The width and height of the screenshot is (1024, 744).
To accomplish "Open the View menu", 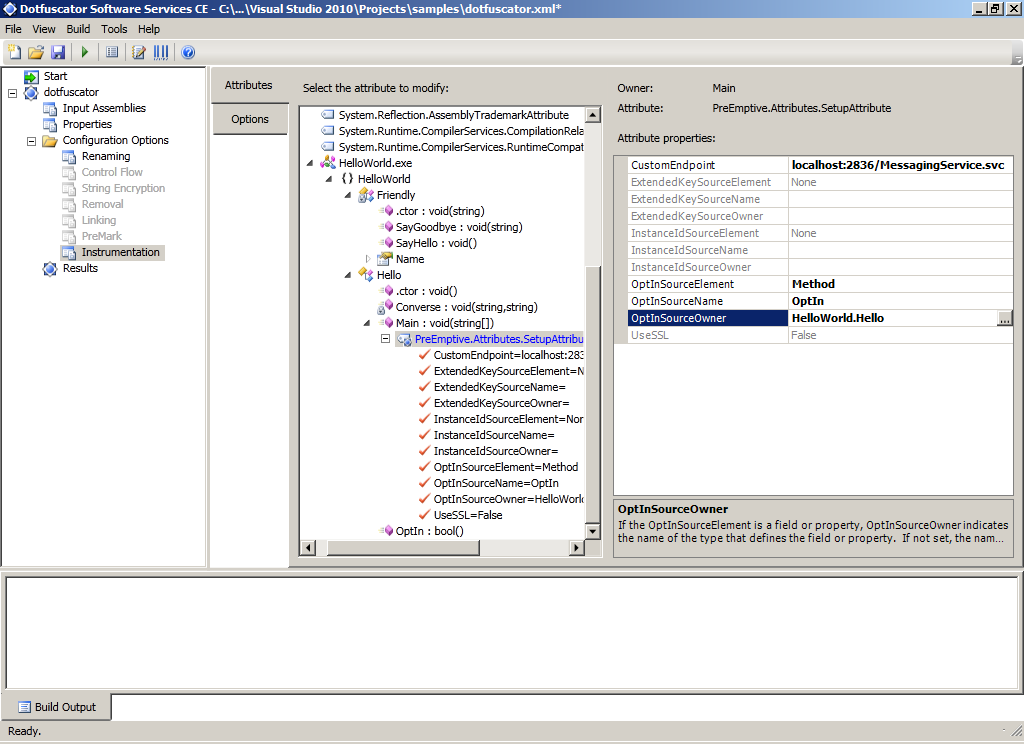I will [x=44, y=29].
